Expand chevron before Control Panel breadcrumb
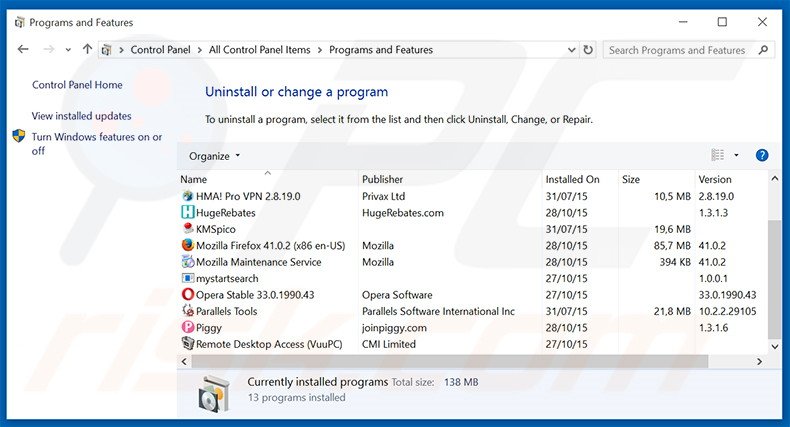 click(121, 50)
